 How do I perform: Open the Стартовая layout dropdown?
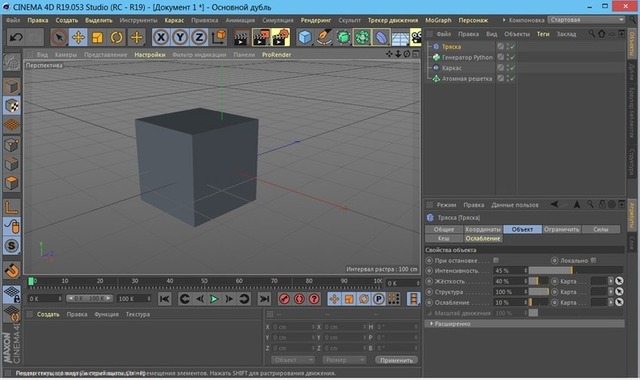click(586, 20)
